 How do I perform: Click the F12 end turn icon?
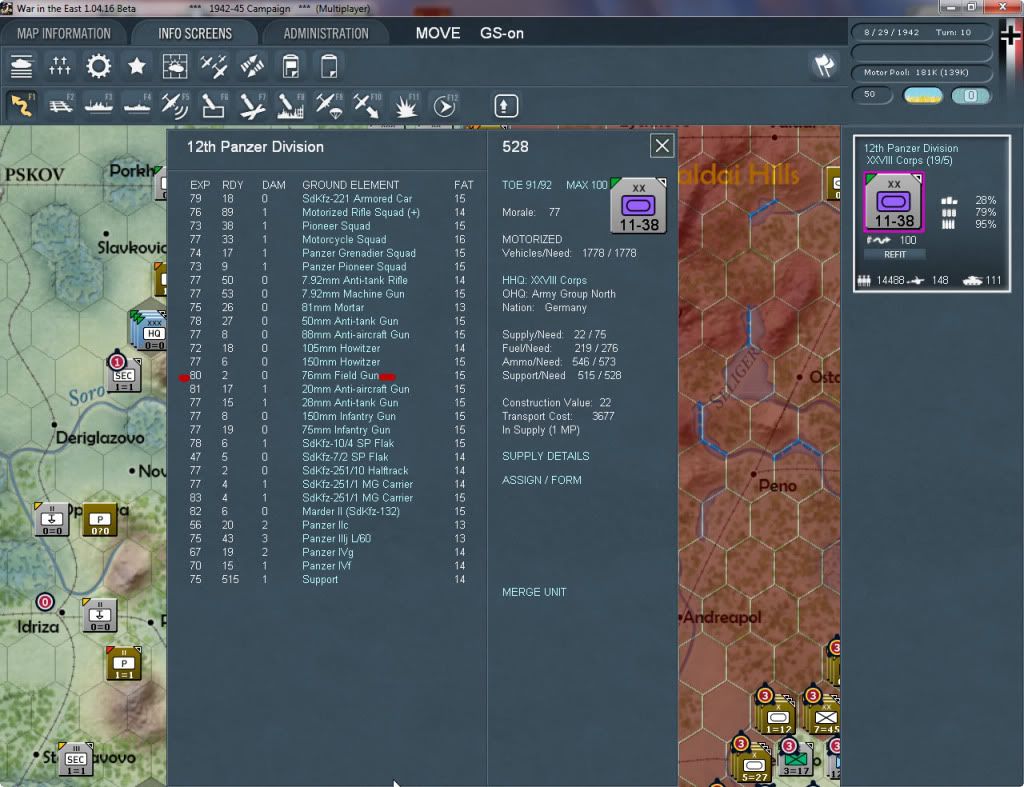pos(445,105)
